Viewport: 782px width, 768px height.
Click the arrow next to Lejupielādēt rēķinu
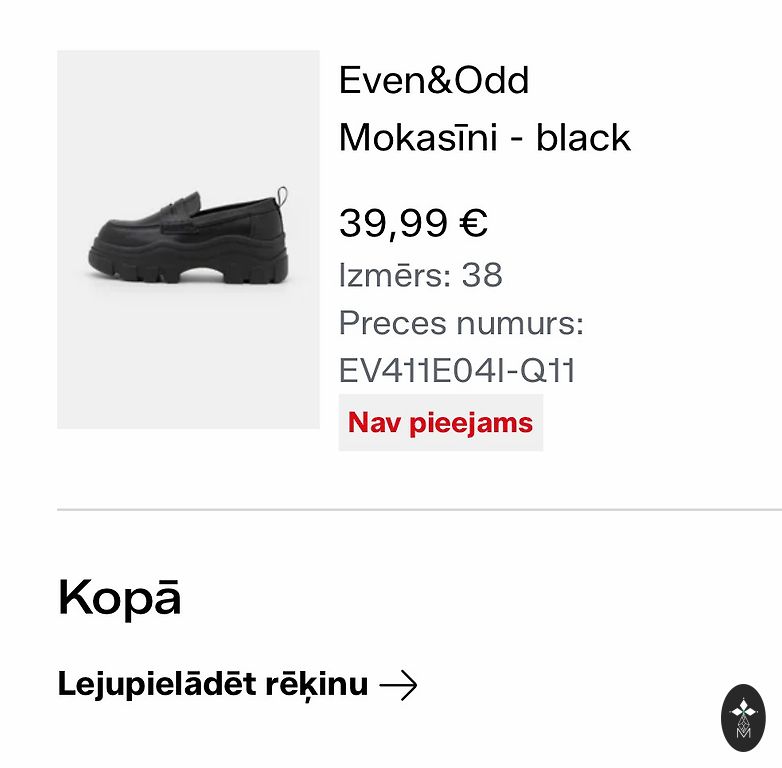coord(398,685)
